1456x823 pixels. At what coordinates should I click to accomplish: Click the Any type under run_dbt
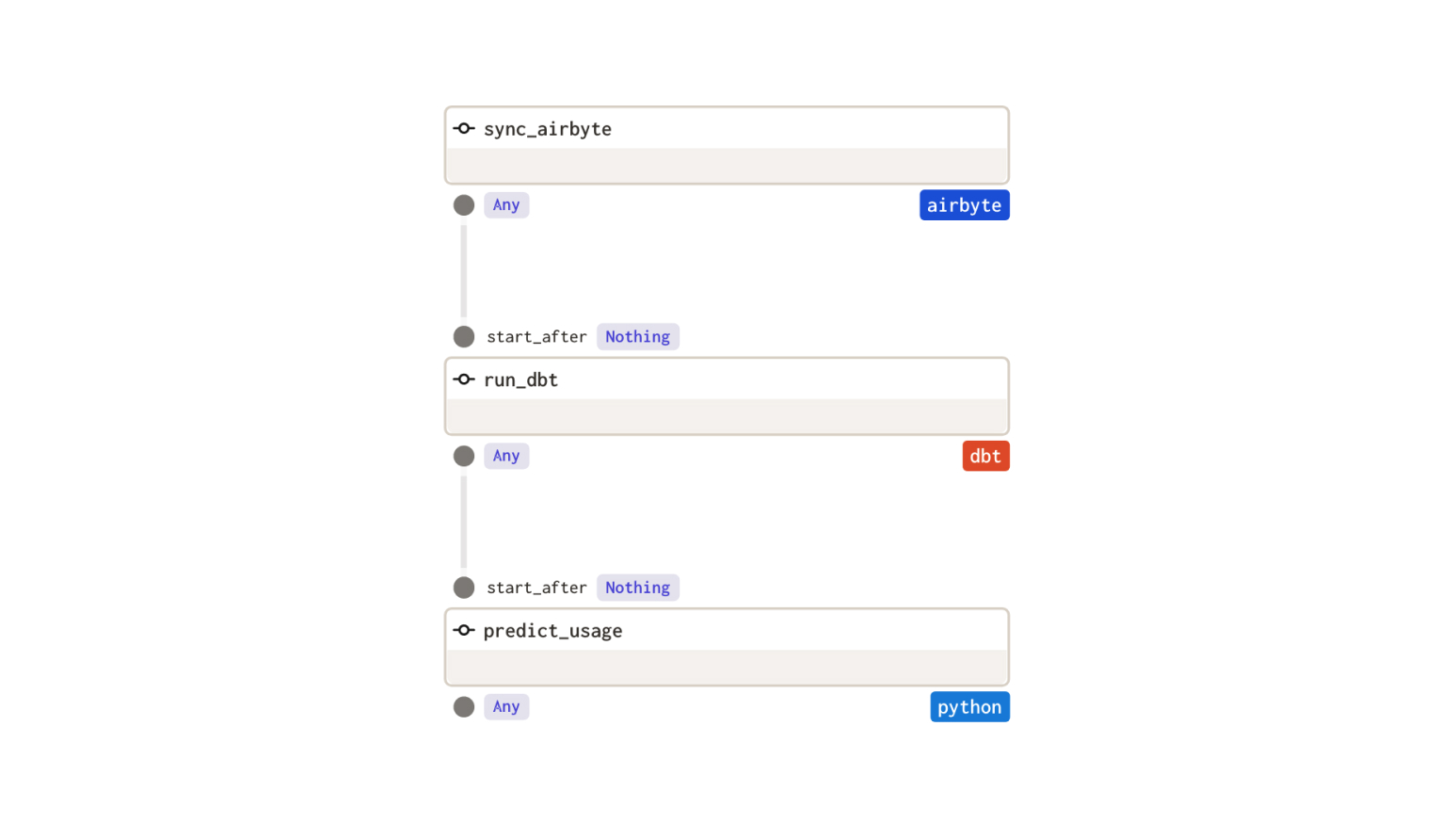pos(506,456)
